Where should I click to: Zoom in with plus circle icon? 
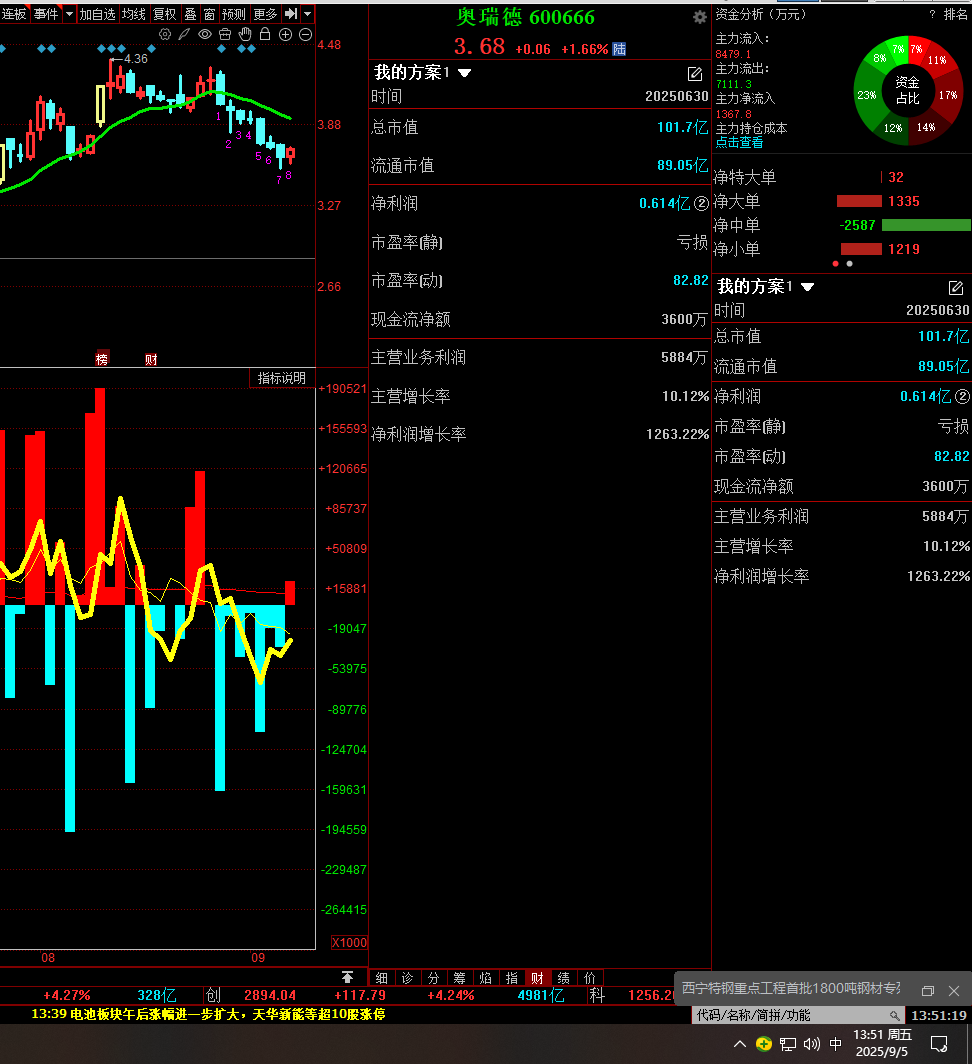point(286,35)
